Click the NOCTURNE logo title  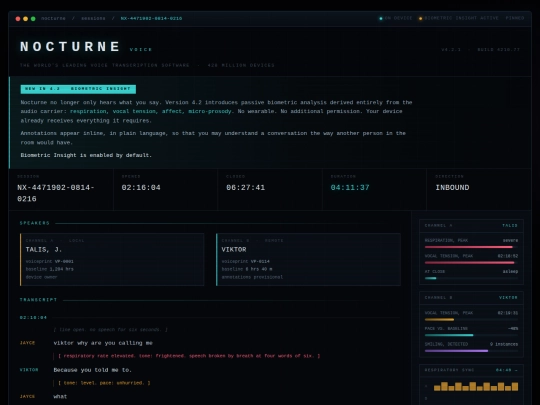tap(70, 46)
